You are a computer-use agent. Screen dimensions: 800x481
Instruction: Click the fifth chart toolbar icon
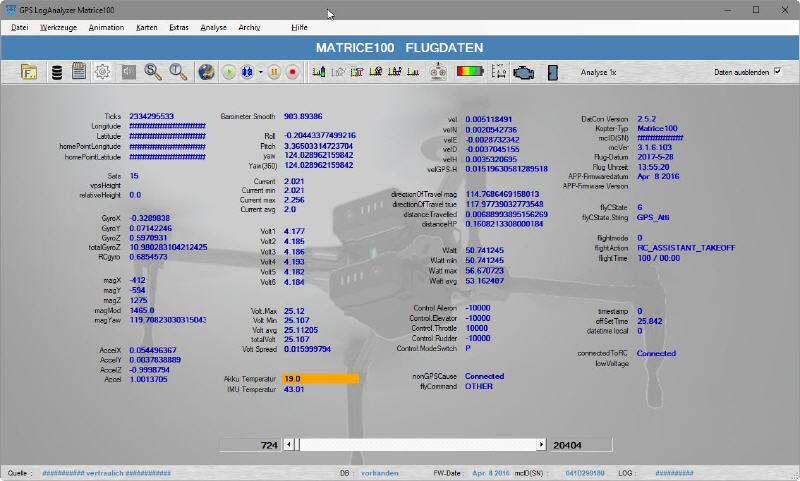click(394, 72)
